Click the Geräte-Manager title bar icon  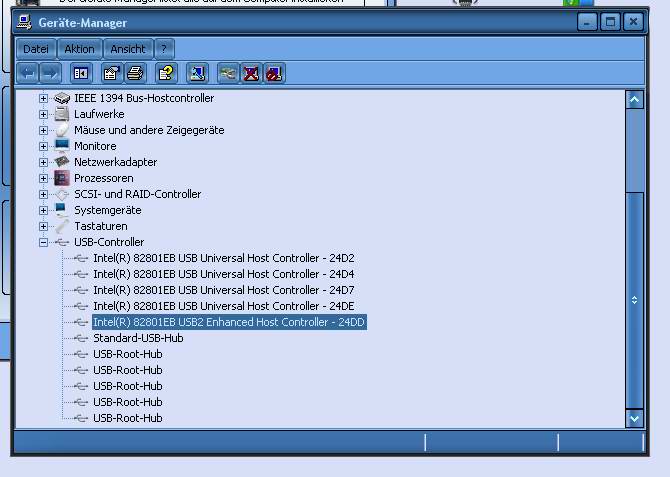coord(24,22)
